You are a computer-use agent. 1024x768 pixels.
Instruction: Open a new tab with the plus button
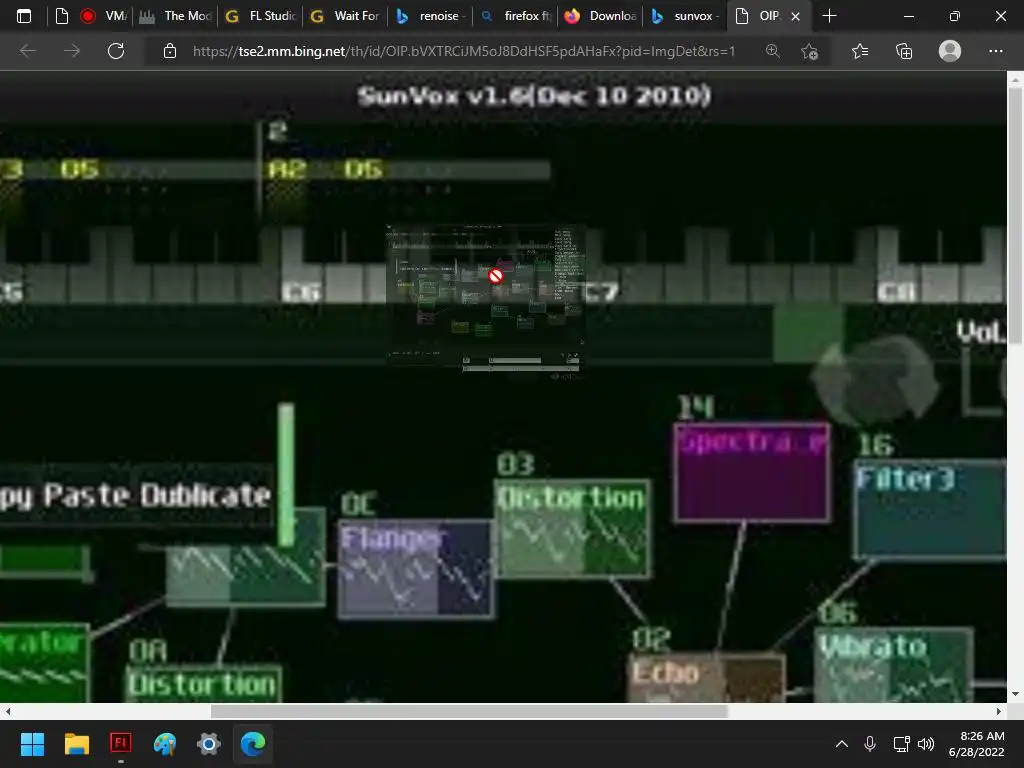click(x=829, y=16)
